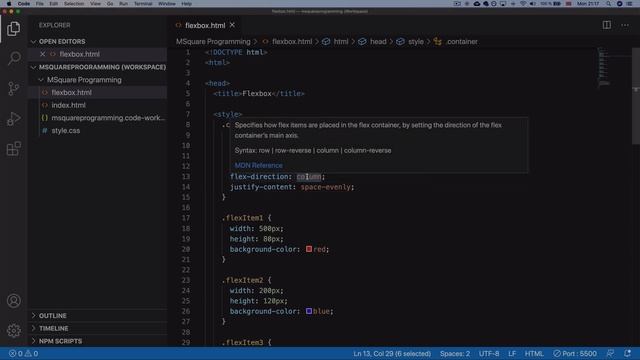Select flexbox.html in the file tree
Viewport: 640px width, 360px height.
tap(98, 93)
